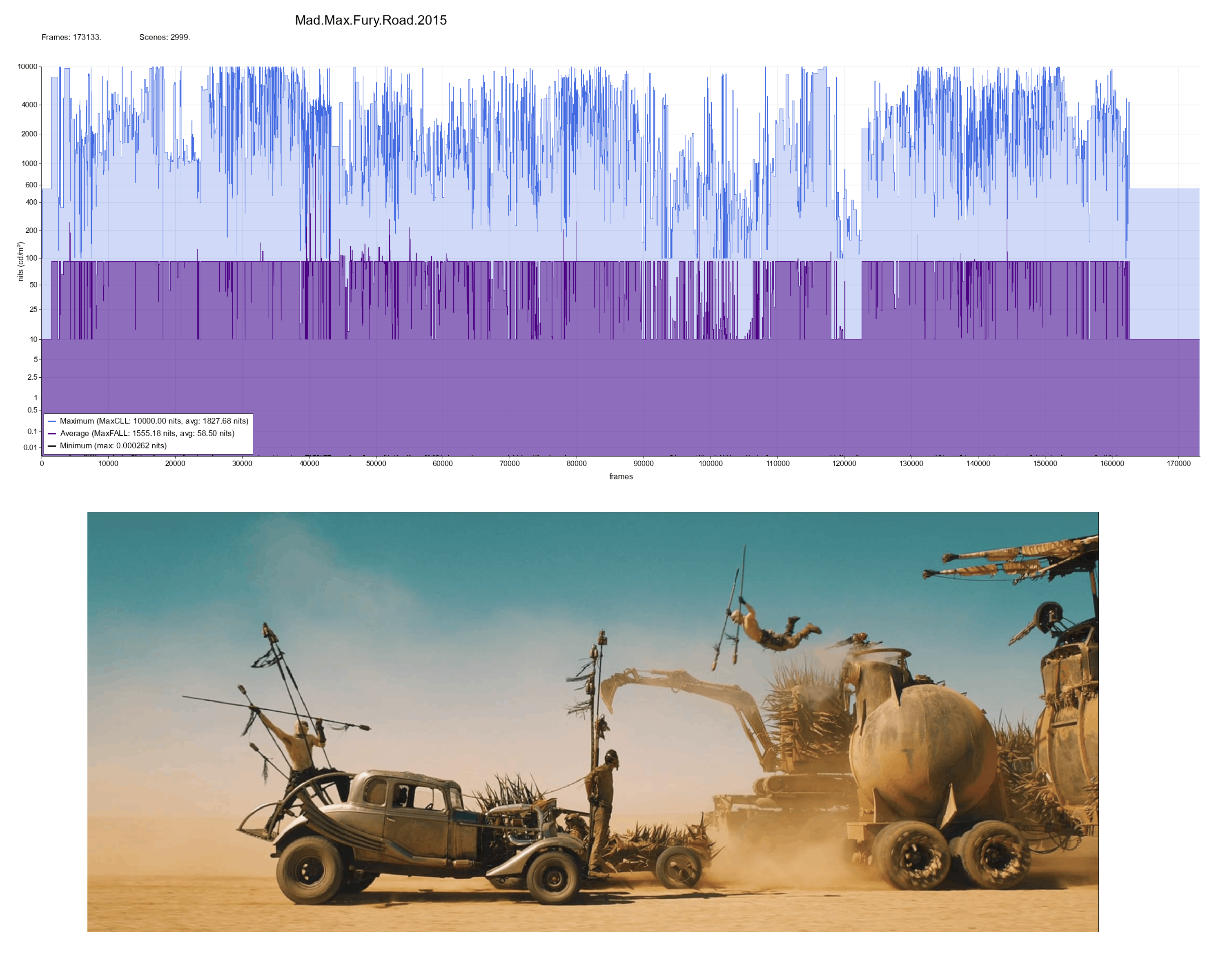Click the 100000 x-axis tick label

pyautogui.click(x=710, y=463)
